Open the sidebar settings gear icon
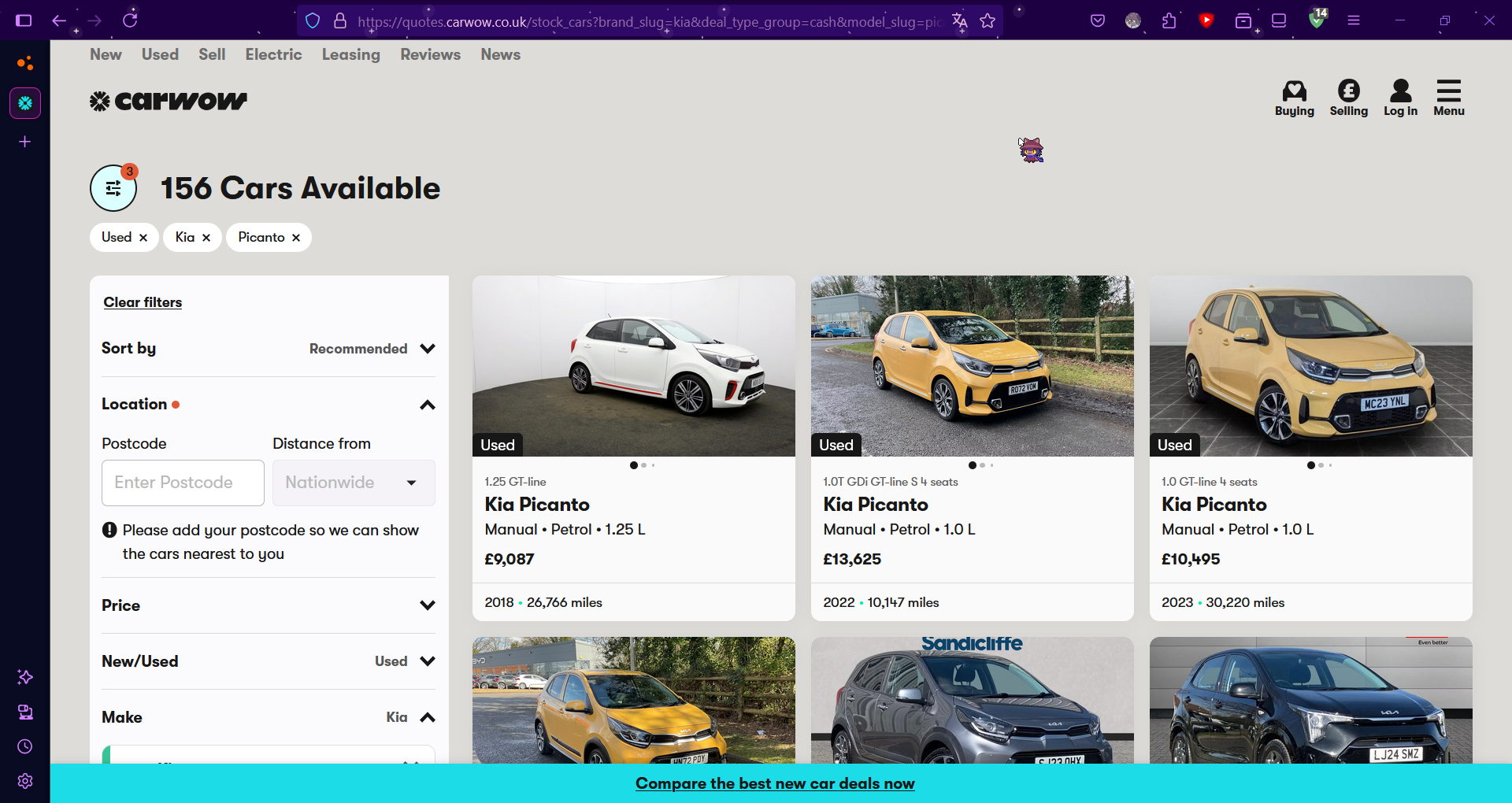Viewport: 1512px width, 803px height. point(25,781)
